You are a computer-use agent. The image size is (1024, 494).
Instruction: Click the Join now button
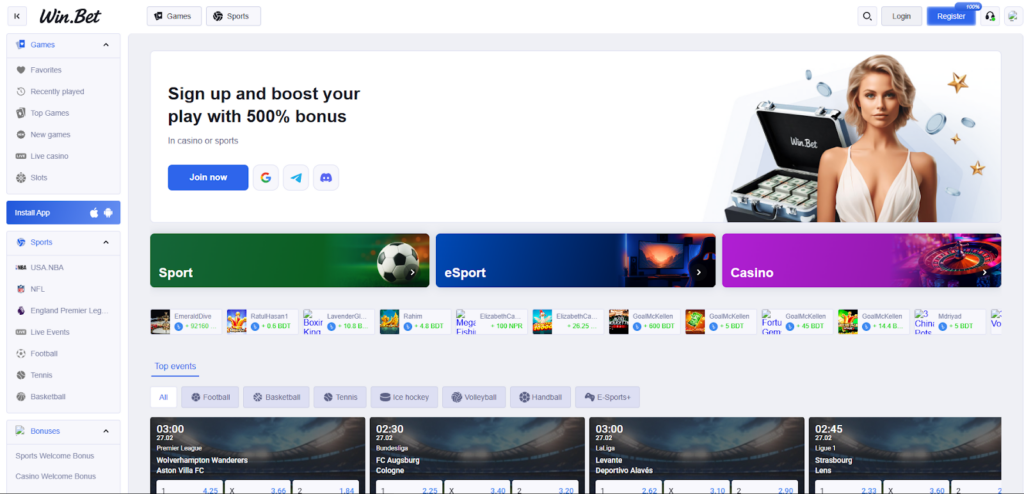pyautogui.click(x=208, y=178)
